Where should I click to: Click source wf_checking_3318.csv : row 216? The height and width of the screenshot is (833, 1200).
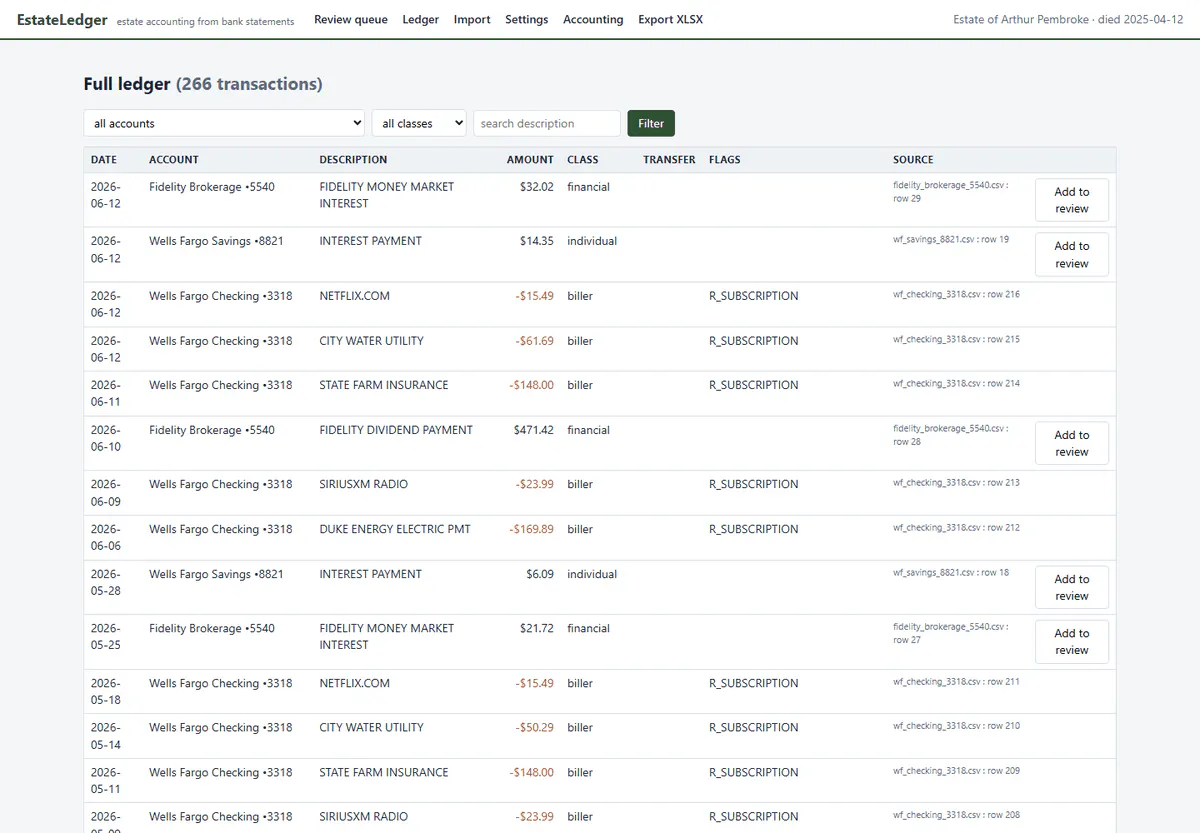pyautogui.click(x=956, y=295)
